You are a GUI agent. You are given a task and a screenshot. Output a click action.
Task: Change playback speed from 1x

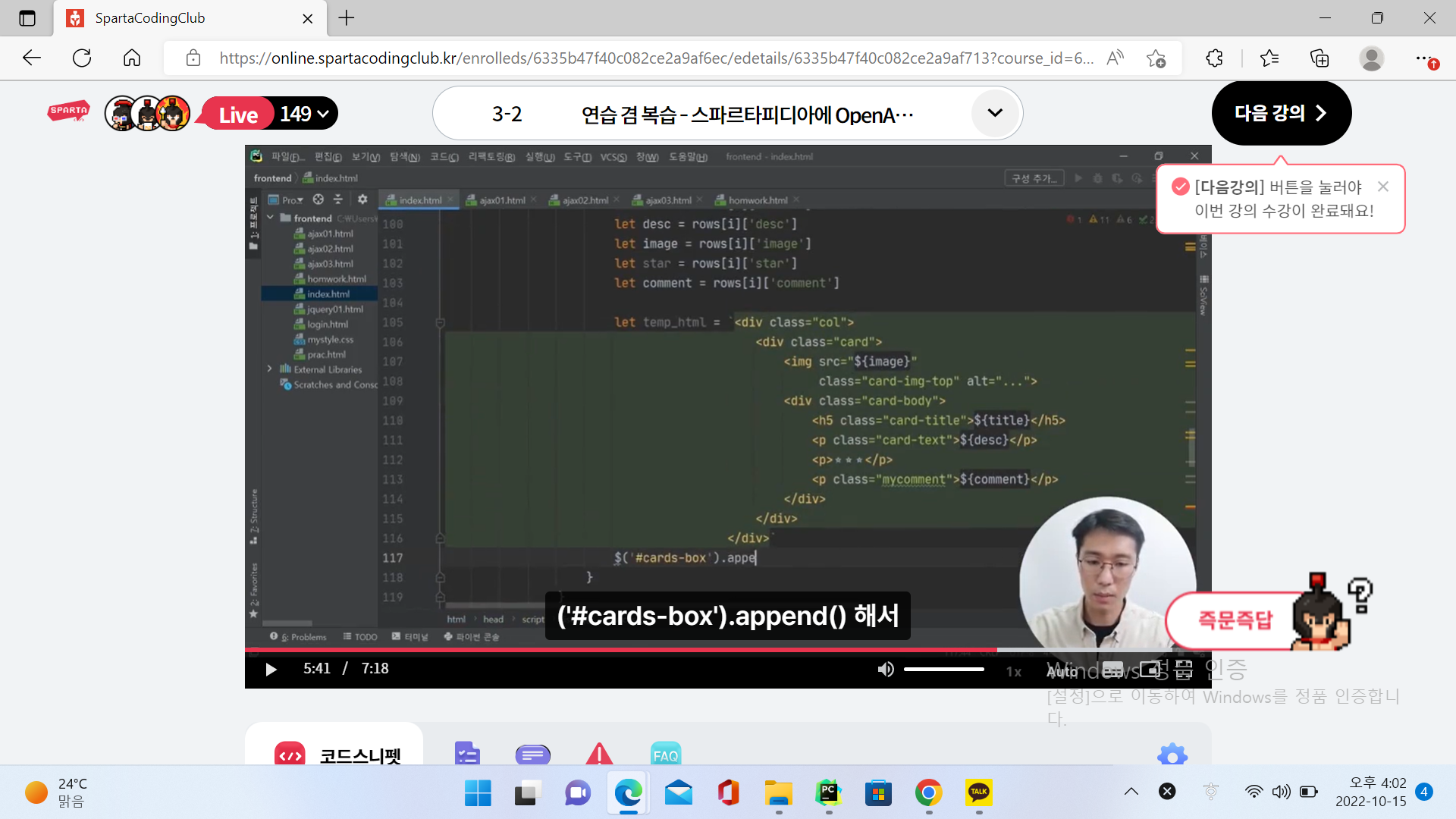point(1014,671)
